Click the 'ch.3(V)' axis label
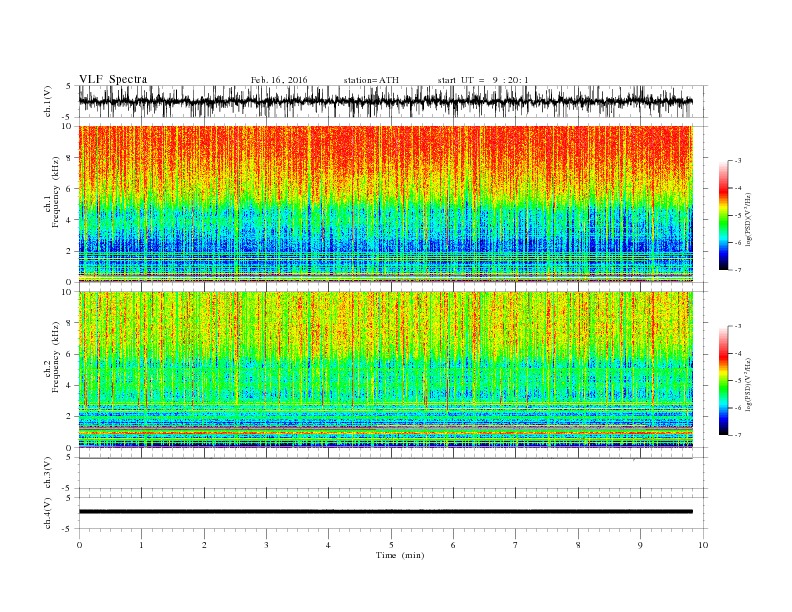This screenshot has width=792, height=612. click(48, 473)
